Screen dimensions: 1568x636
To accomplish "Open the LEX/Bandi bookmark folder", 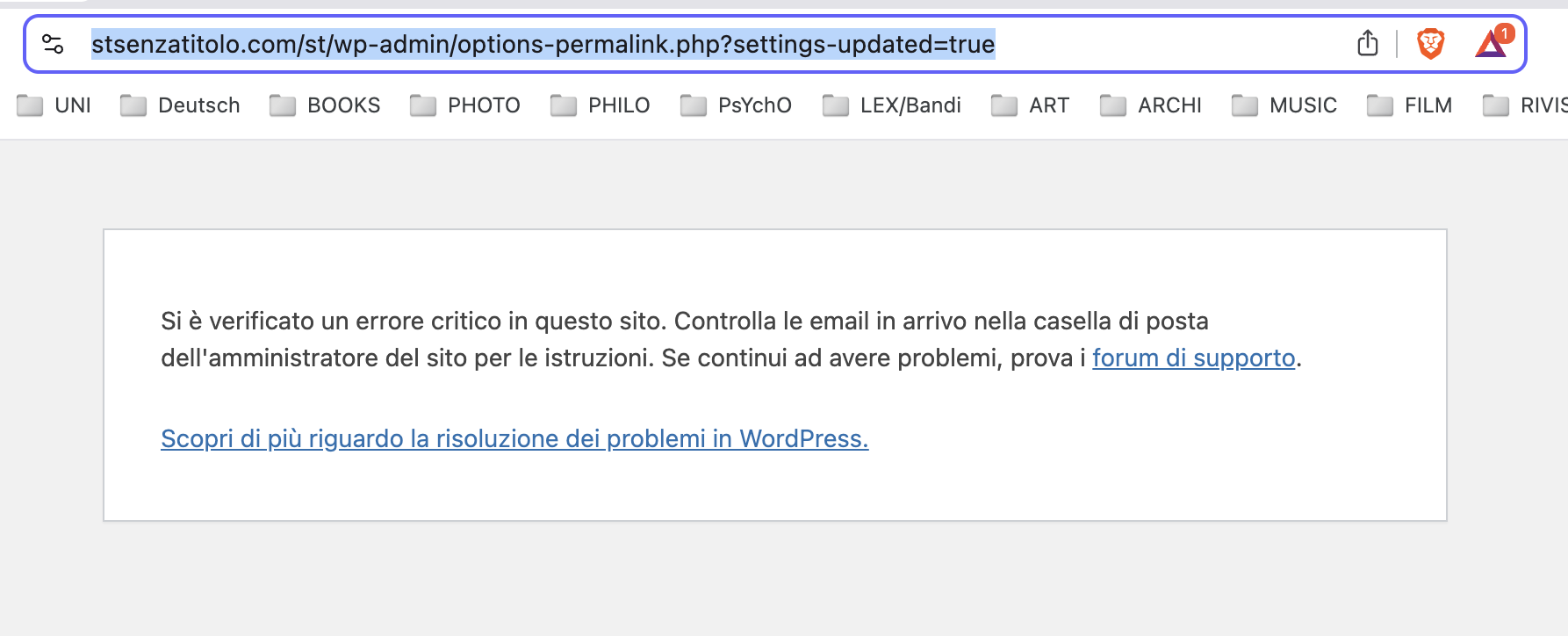I will (x=892, y=105).
